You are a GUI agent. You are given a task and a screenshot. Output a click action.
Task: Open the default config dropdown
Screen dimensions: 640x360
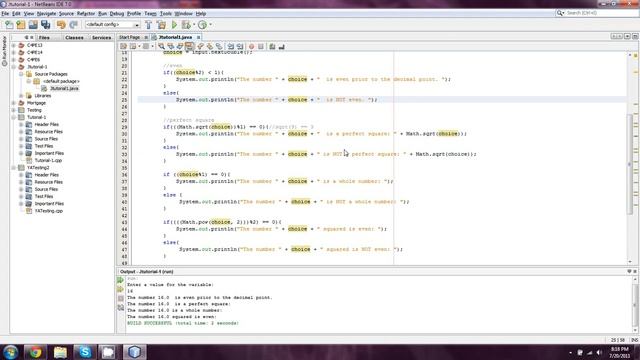(x=112, y=25)
